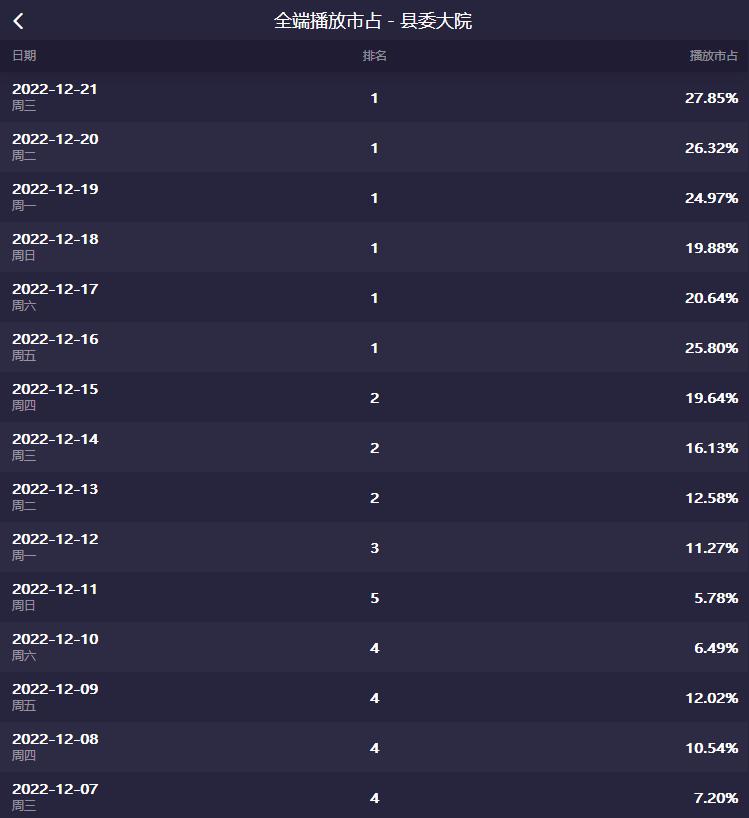Select the 2022-12-15 date row

coord(55,389)
